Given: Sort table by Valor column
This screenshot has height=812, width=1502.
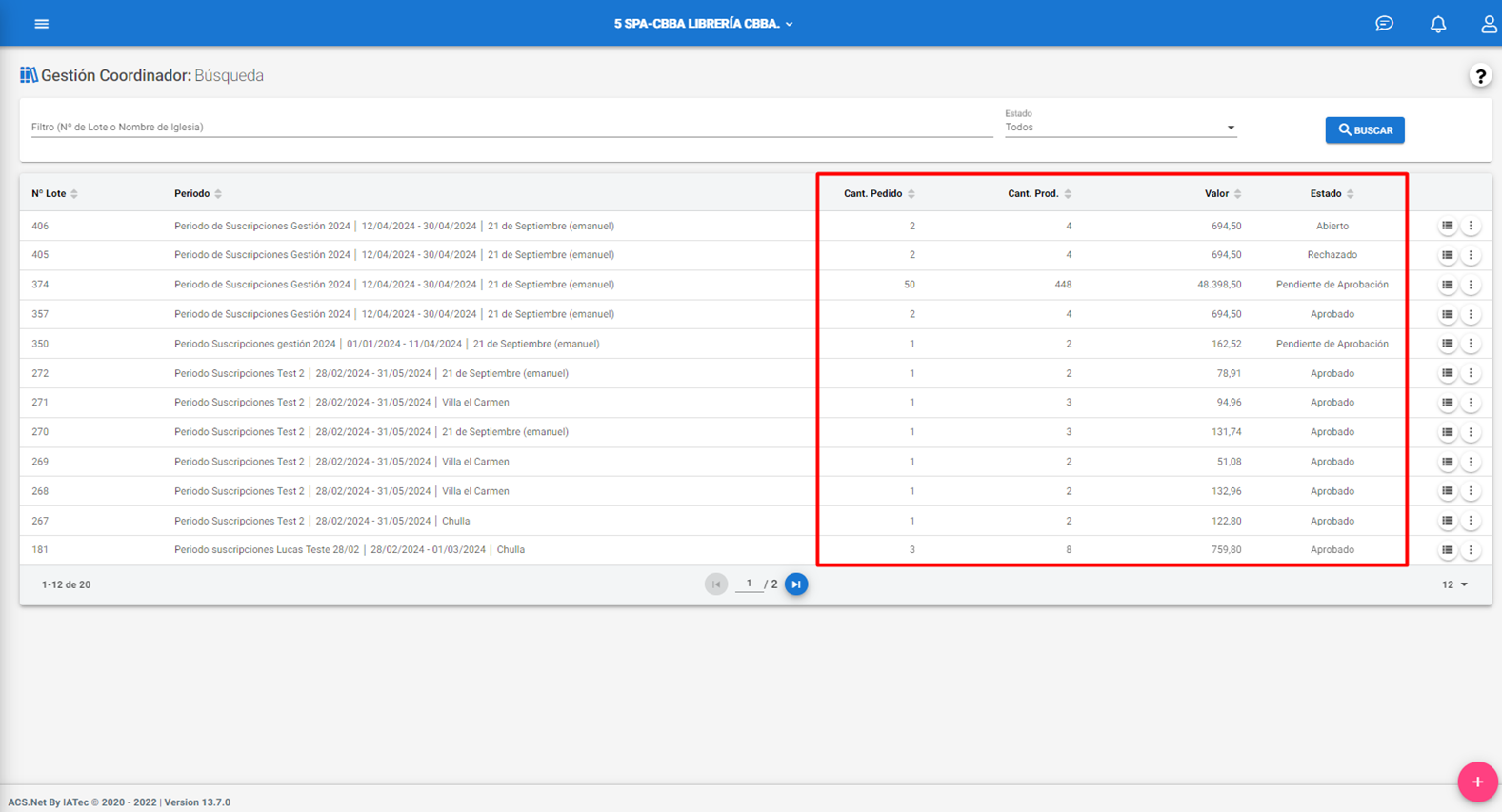Looking at the screenshot, I should tap(1223, 194).
